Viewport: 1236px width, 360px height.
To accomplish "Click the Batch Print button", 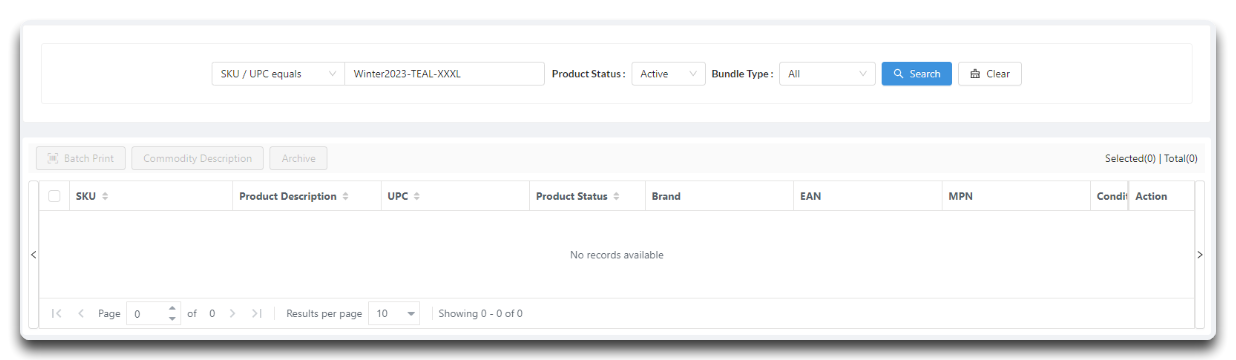I will coord(81,158).
